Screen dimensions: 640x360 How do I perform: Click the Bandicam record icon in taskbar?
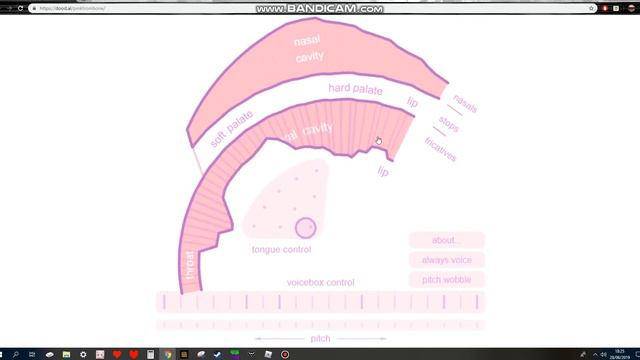pyautogui.click(x=285, y=354)
